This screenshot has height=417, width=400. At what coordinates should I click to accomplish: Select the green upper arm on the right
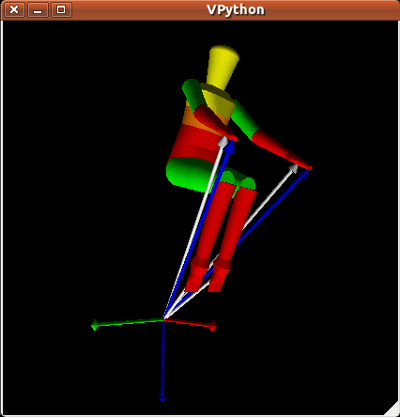tap(245, 118)
